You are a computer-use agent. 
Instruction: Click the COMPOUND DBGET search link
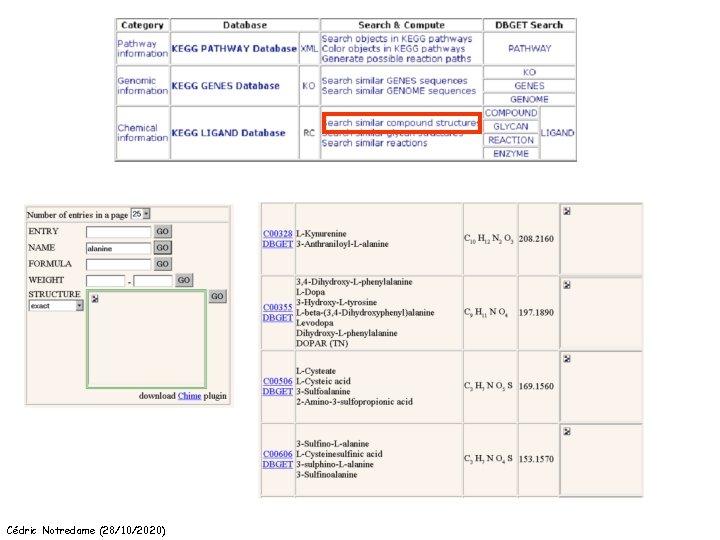click(x=511, y=113)
